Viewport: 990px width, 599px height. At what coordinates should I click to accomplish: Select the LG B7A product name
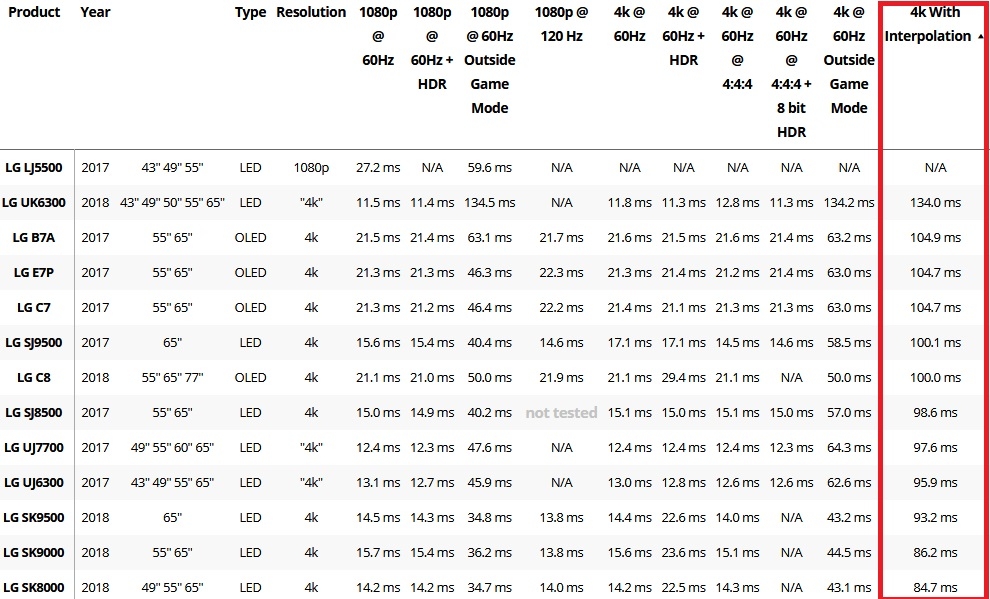pos(34,237)
